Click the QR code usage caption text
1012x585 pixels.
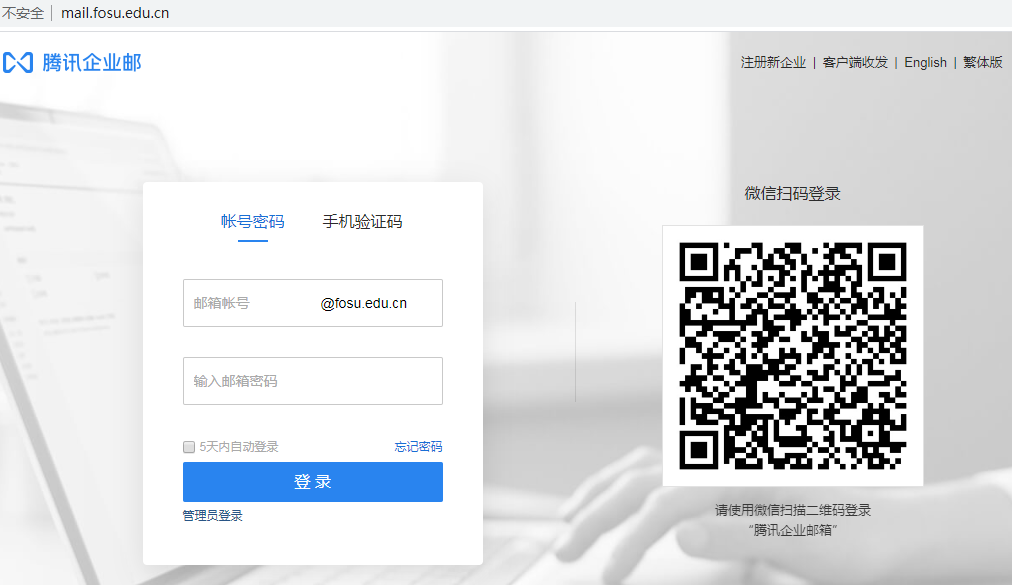coord(793,519)
